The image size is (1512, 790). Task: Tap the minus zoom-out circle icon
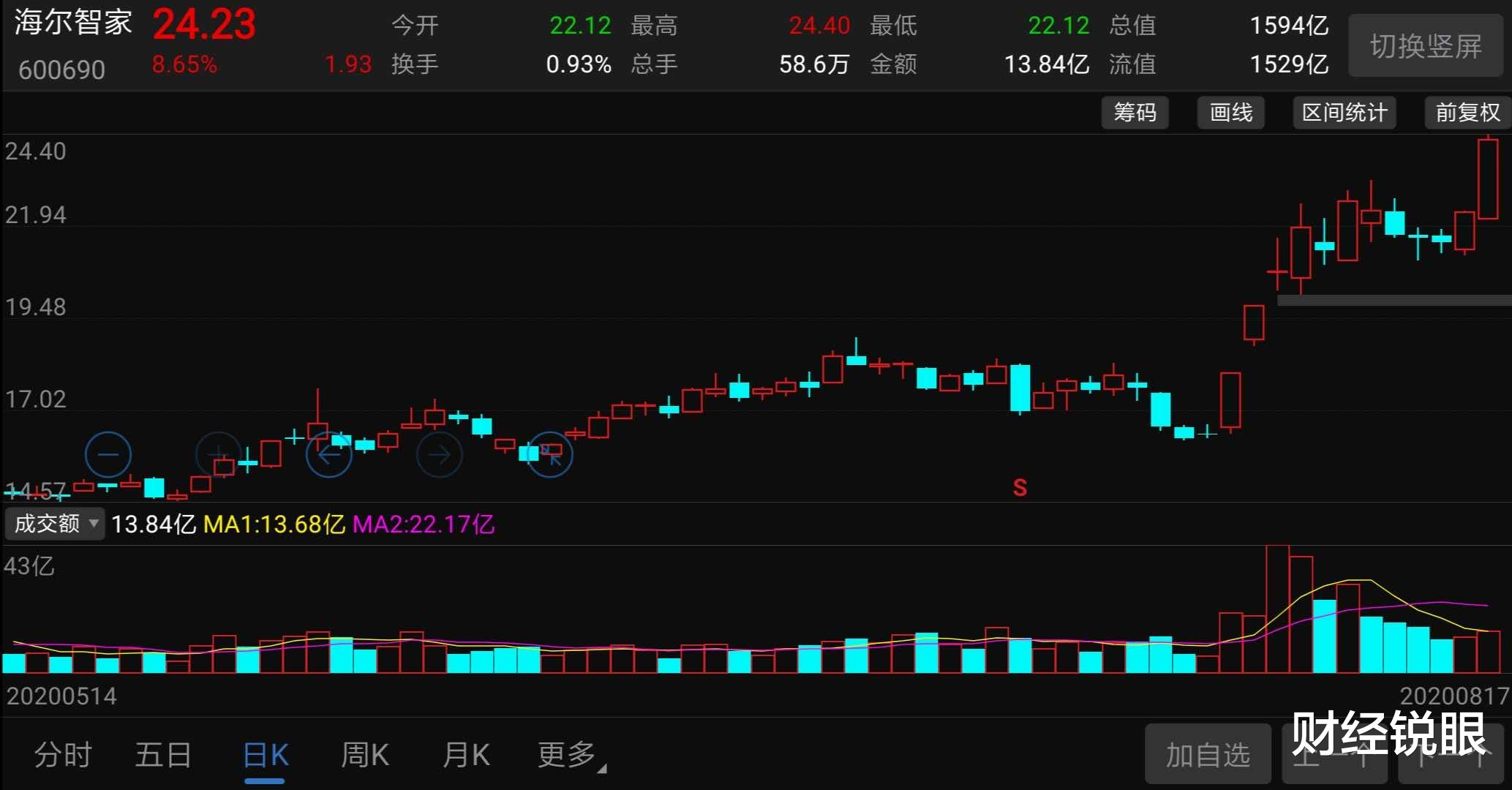point(108,455)
